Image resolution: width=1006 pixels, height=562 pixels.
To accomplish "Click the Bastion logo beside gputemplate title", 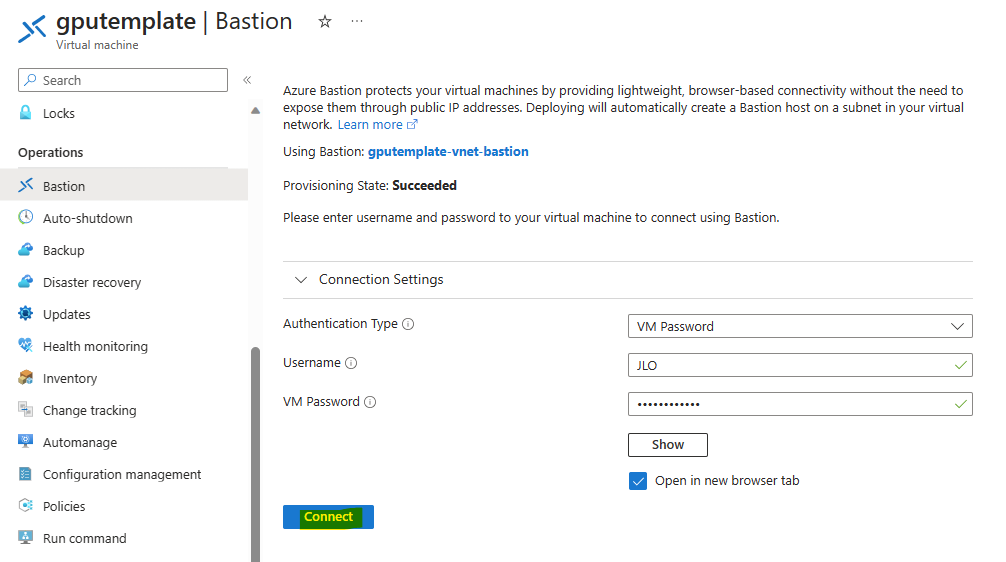I will [32, 29].
